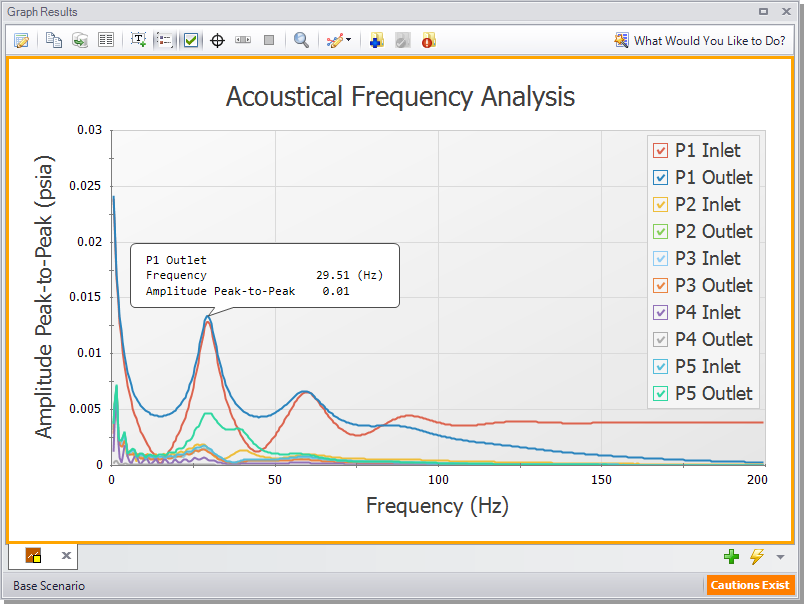Add a new graph tab with green plus
Screen dimensions: 804x604
[x=731, y=556]
